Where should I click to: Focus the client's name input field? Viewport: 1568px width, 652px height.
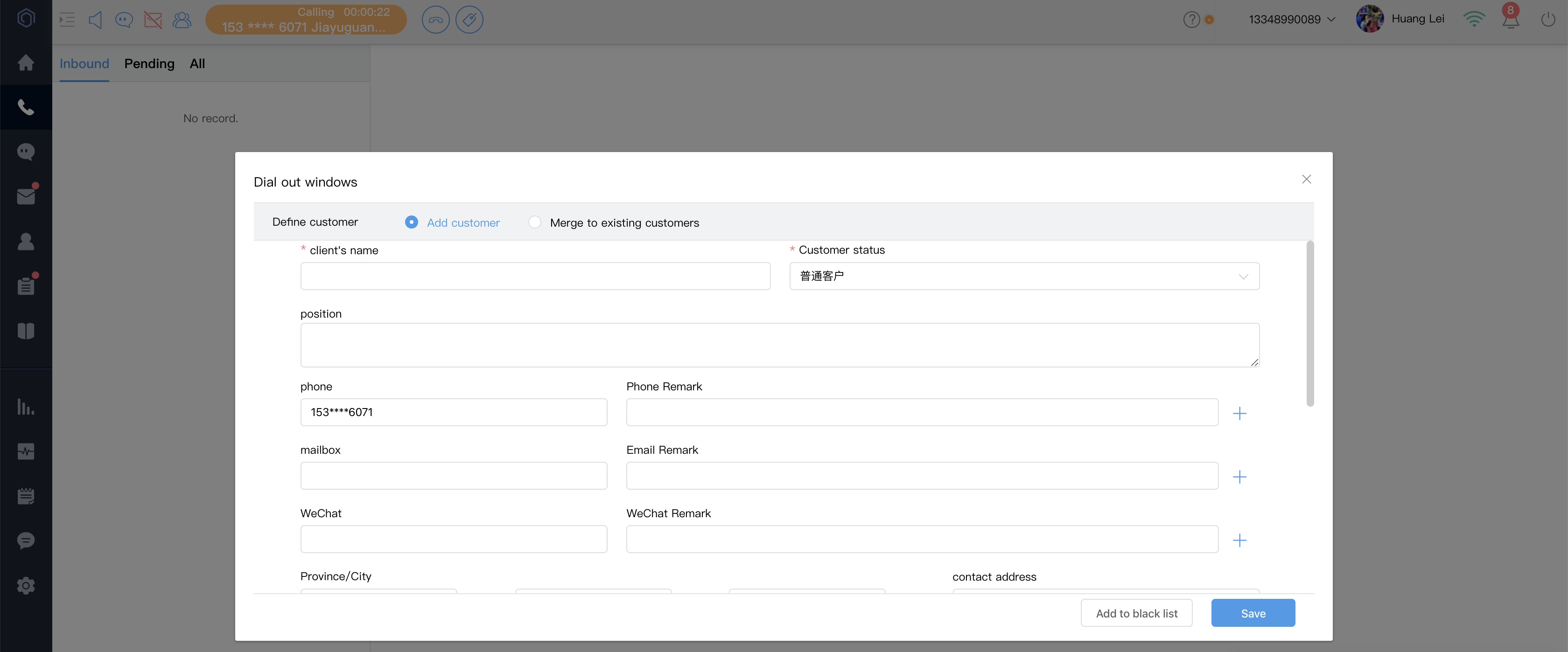(535, 276)
